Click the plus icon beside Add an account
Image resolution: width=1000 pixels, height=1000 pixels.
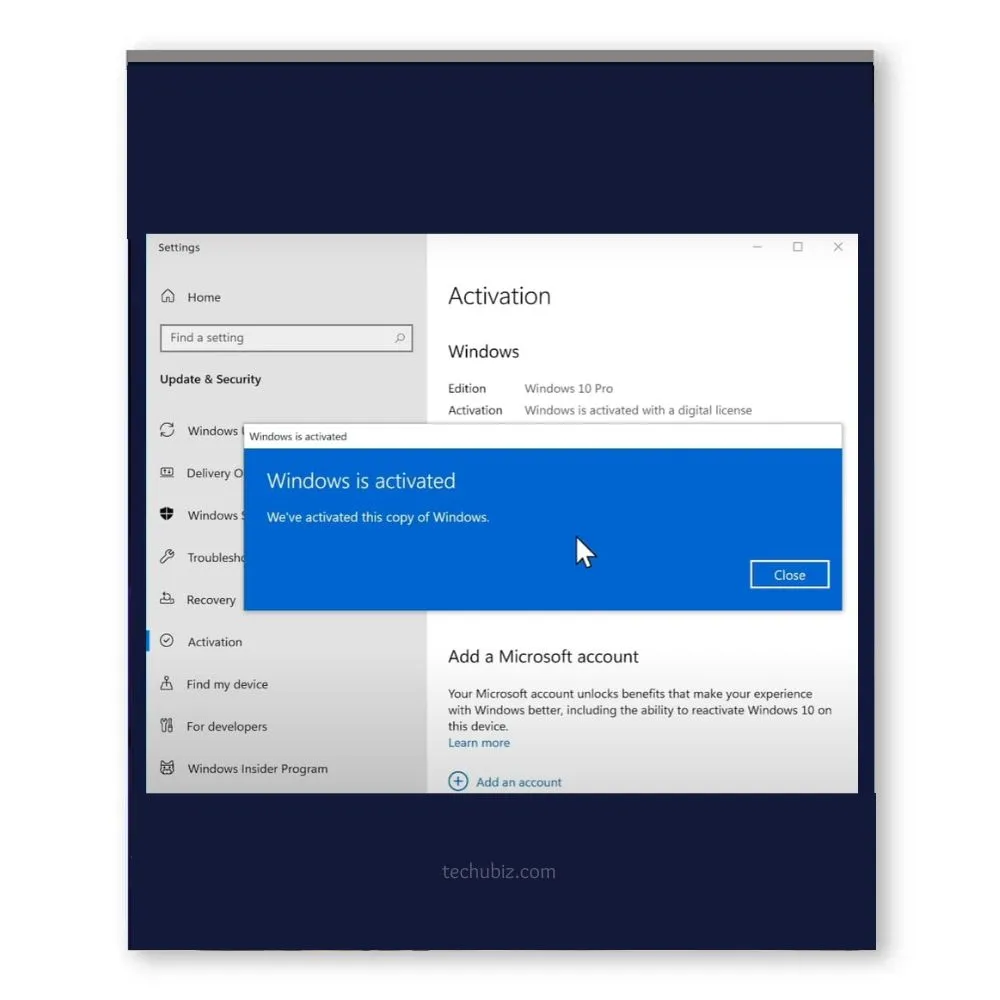458,782
